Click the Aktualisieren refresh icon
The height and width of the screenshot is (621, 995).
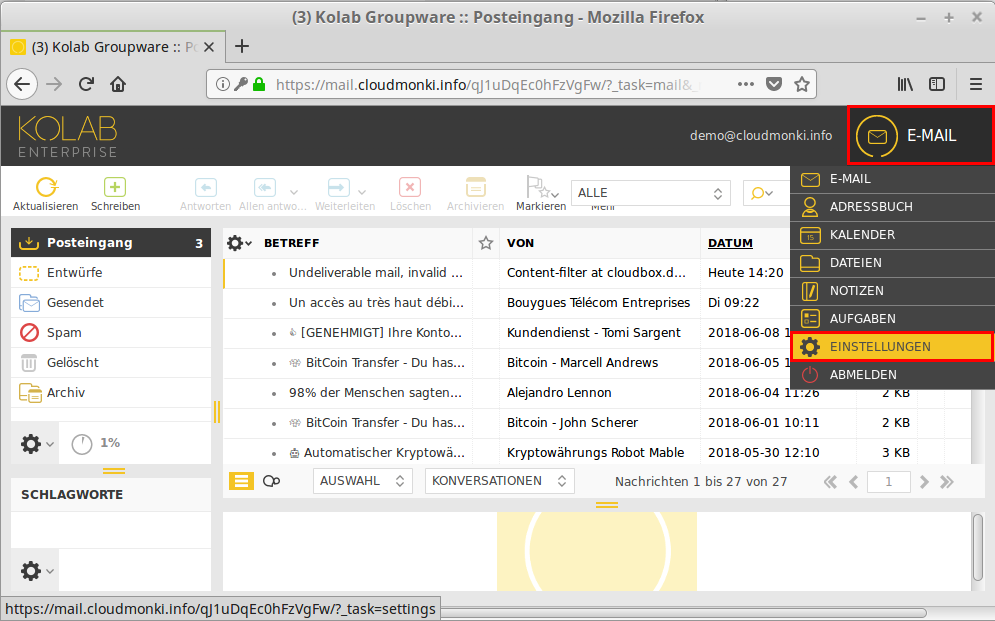tap(46, 188)
